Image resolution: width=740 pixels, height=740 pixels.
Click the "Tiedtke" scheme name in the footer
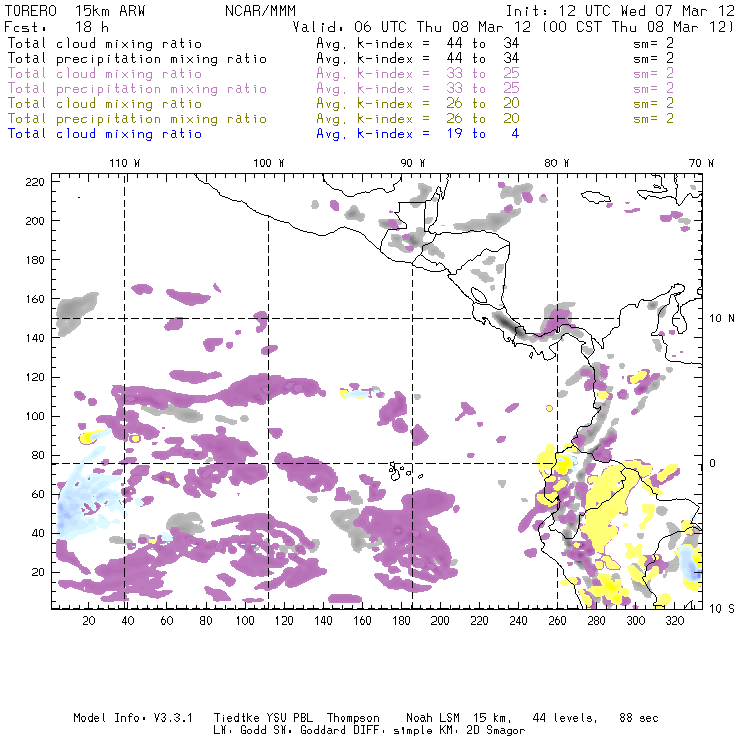(237, 718)
